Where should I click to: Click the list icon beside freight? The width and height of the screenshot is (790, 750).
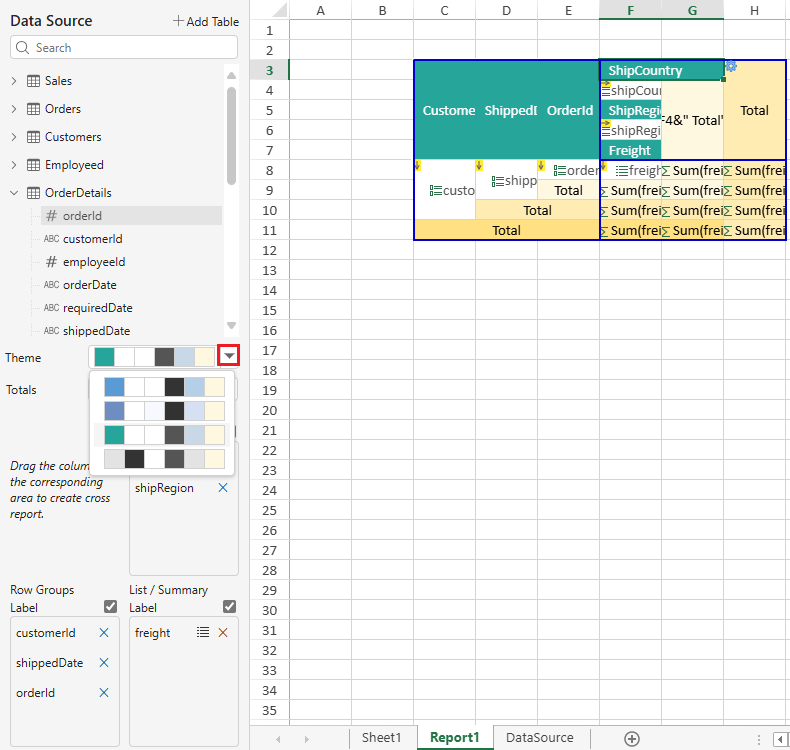coord(203,633)
